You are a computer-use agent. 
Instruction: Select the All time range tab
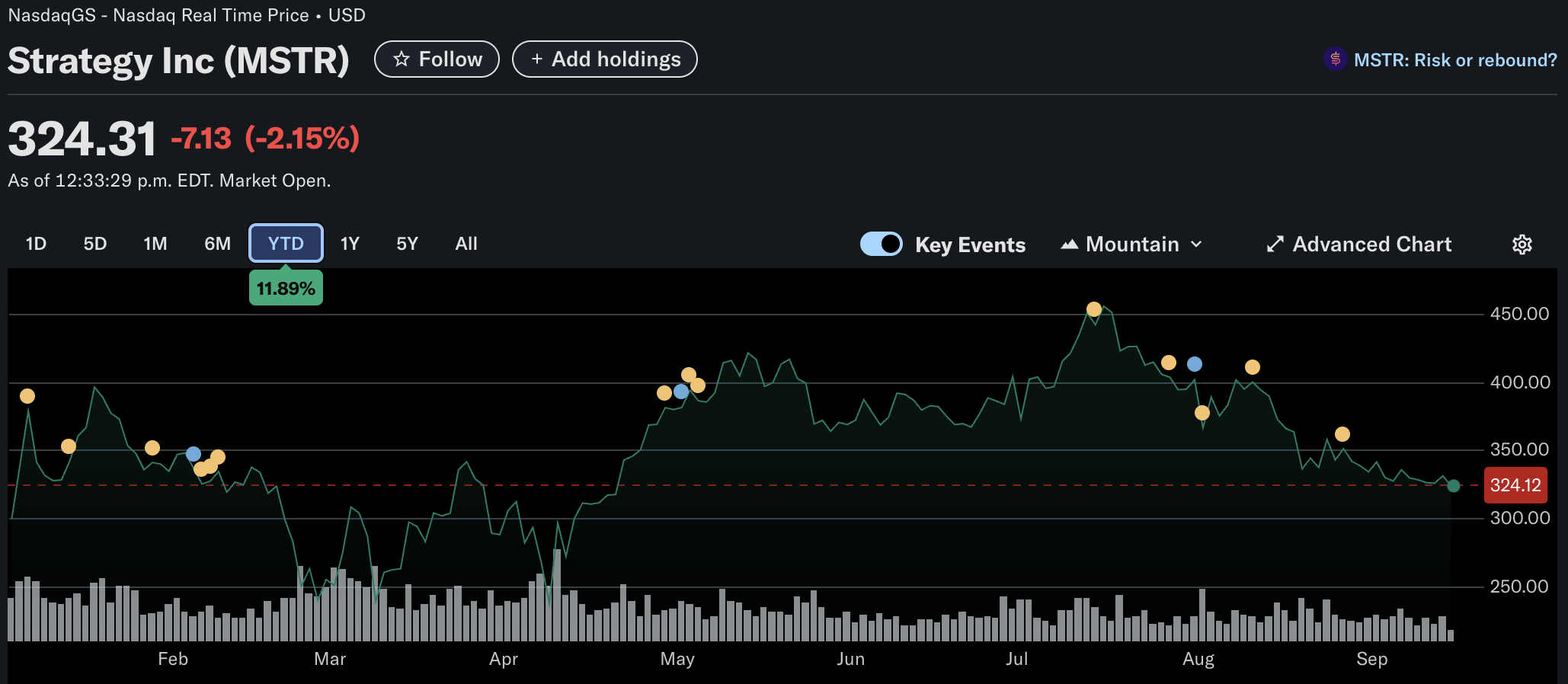(x=466, y=244)
